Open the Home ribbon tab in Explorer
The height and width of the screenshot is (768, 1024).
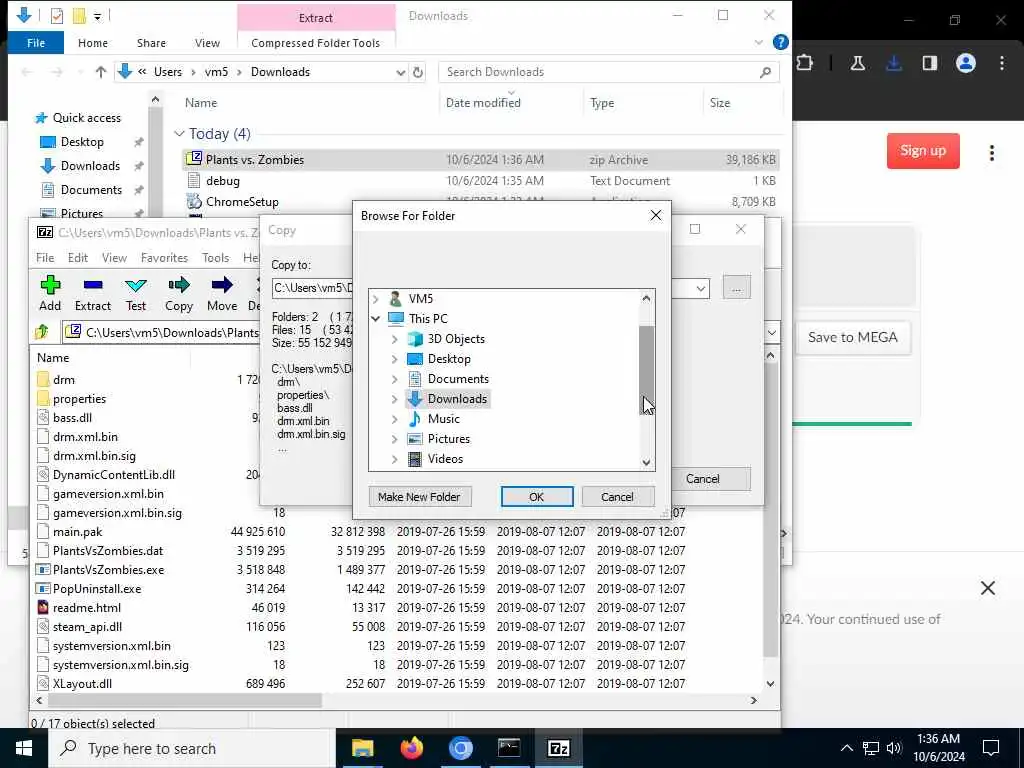[x=93, y=42]
